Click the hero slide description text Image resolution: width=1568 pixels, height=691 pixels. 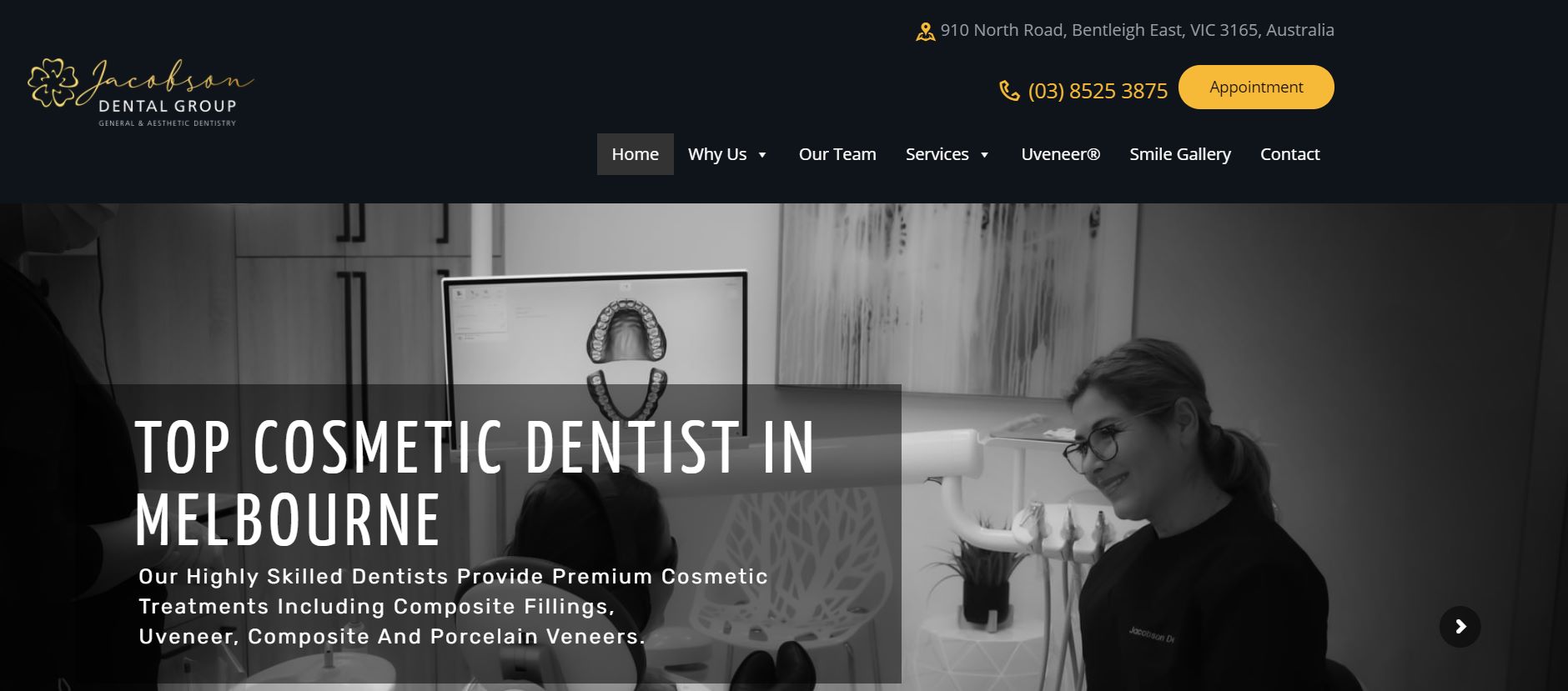pos(453,606)
